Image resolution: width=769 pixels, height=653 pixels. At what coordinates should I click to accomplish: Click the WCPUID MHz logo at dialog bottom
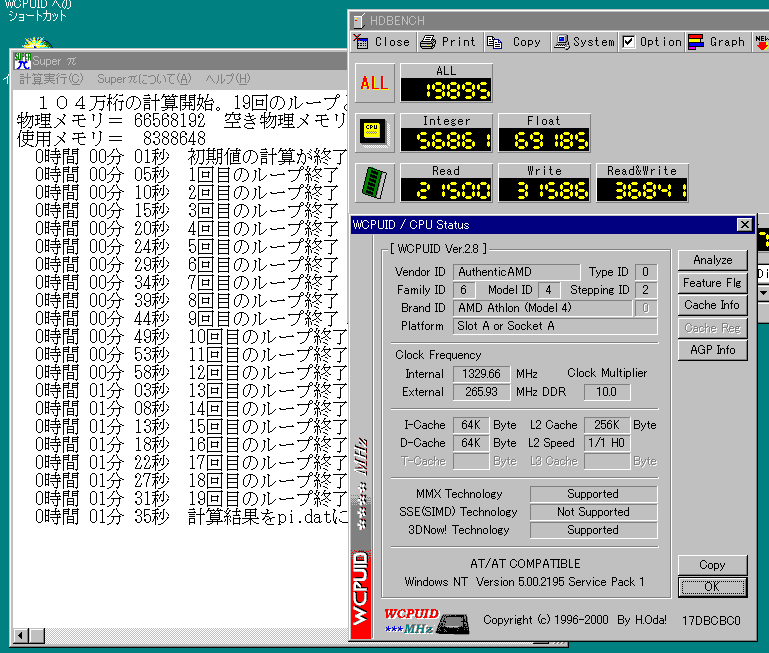pos(426,622)
